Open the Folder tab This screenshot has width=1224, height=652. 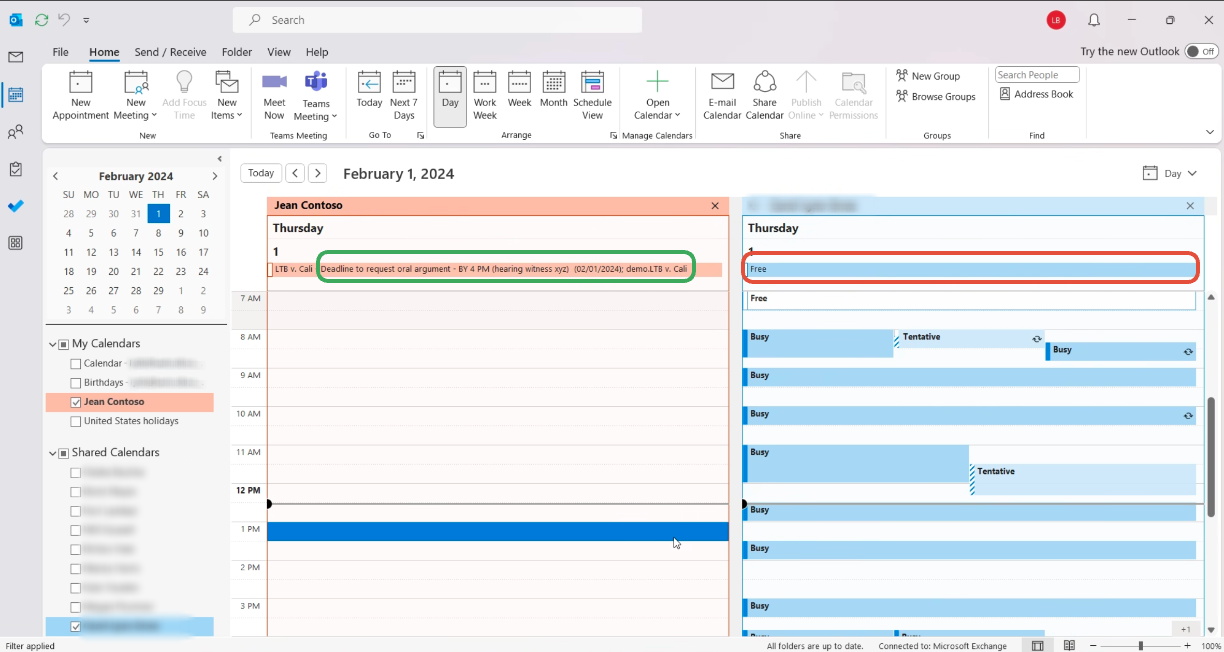click(x=237, y=52)
